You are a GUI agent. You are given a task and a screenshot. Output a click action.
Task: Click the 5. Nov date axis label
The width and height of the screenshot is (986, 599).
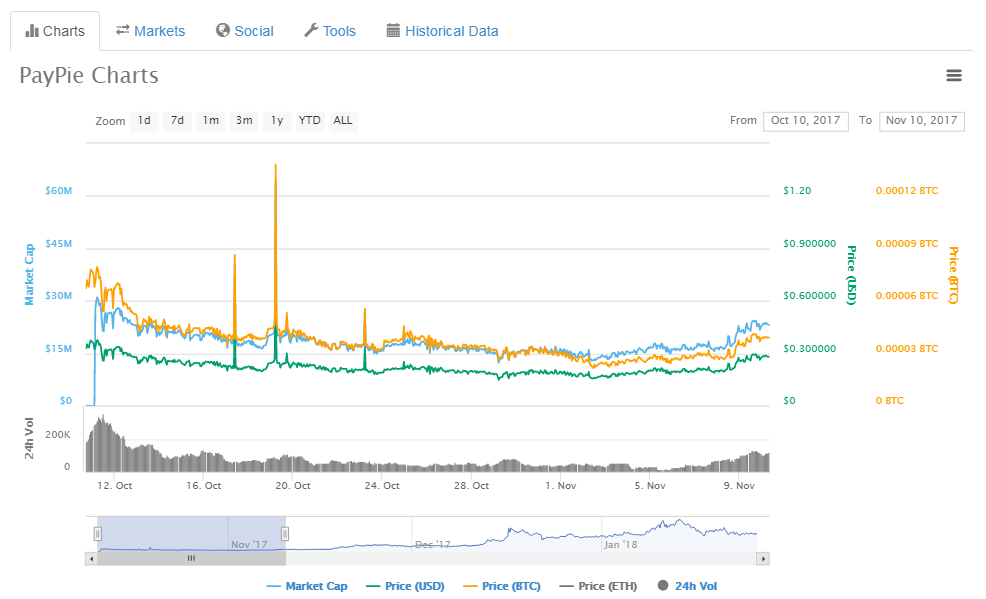tap(650, 485)
